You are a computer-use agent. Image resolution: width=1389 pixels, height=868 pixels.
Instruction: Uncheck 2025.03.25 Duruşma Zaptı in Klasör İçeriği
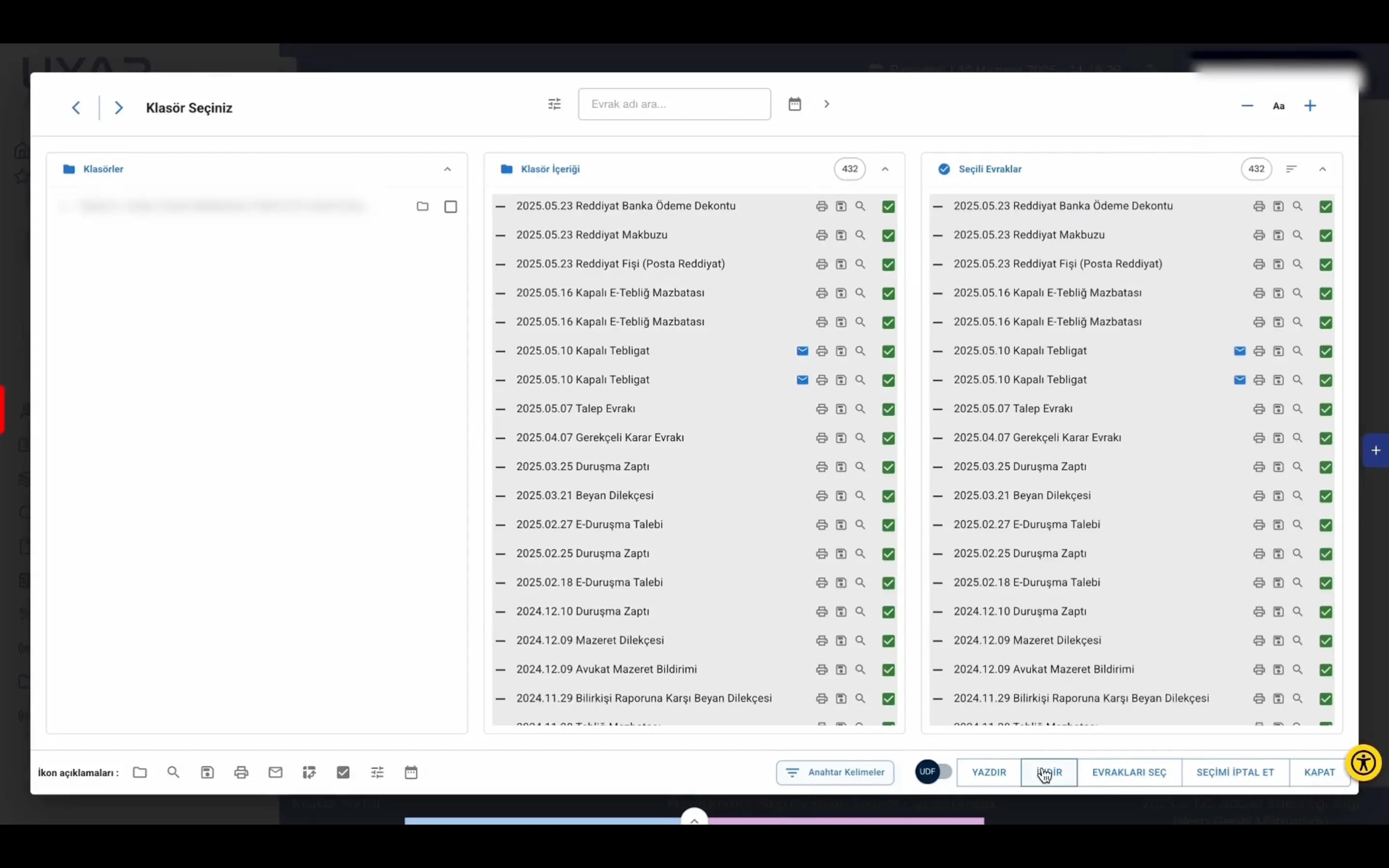click(x=888, y=467)
